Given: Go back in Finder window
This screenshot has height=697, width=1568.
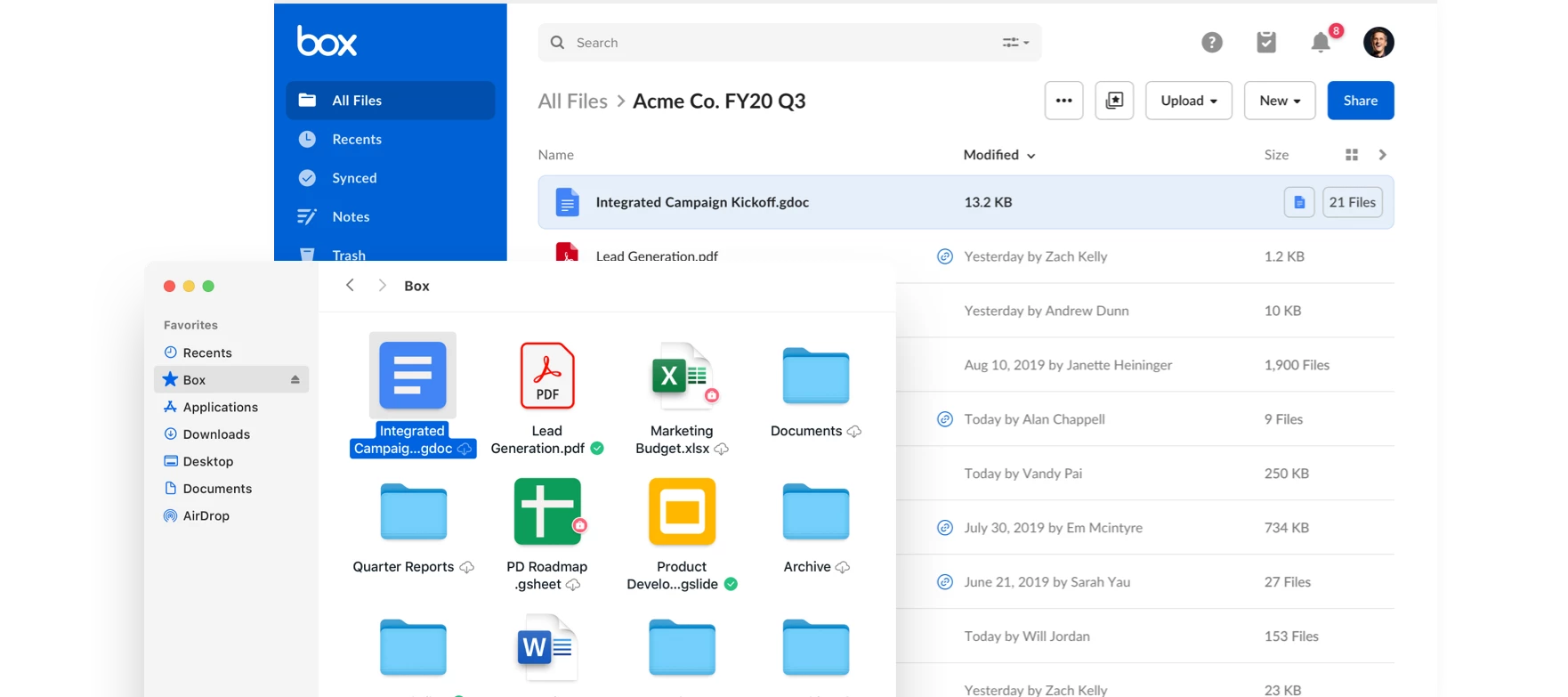Looking at the screenshot, I should [350, 285].
